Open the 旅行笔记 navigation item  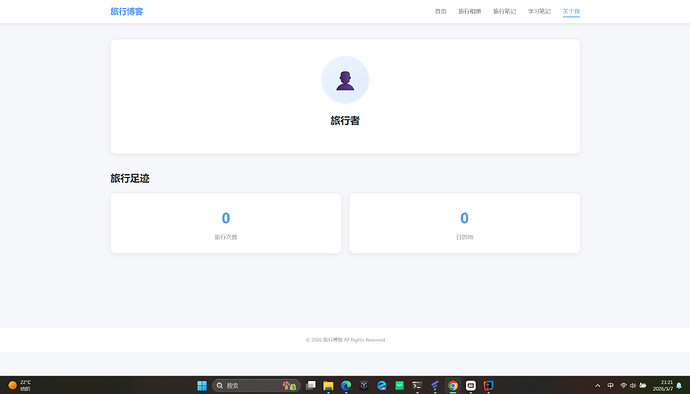(x=504, y=11)
